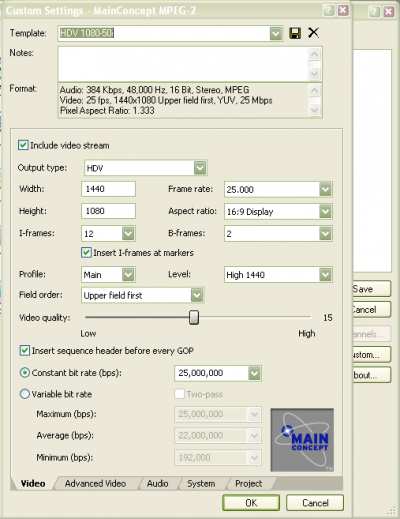Click the 'Audio: 384 Kbps' format line
This screenshot has width=400, height=519.
tap(155, 90)
